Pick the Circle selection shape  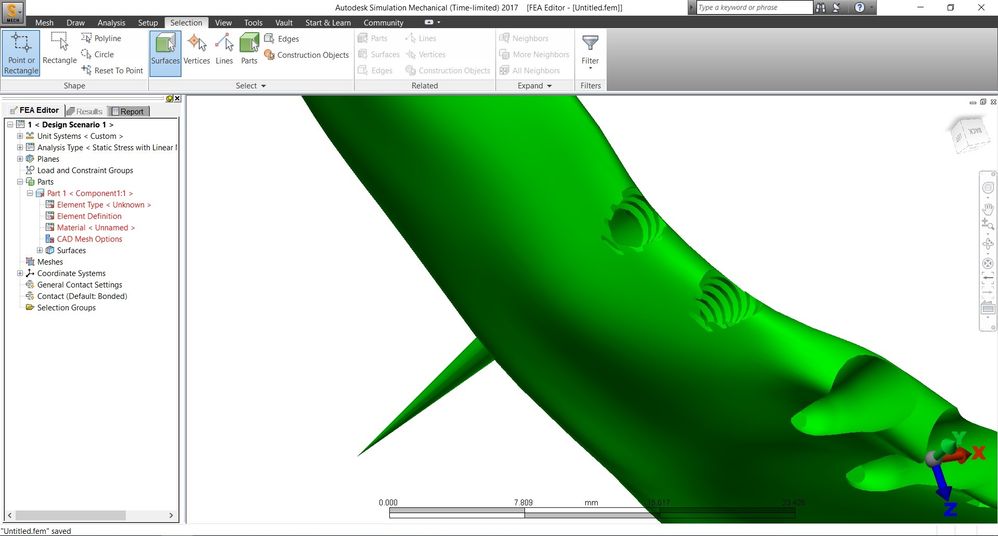coord(97,54)
